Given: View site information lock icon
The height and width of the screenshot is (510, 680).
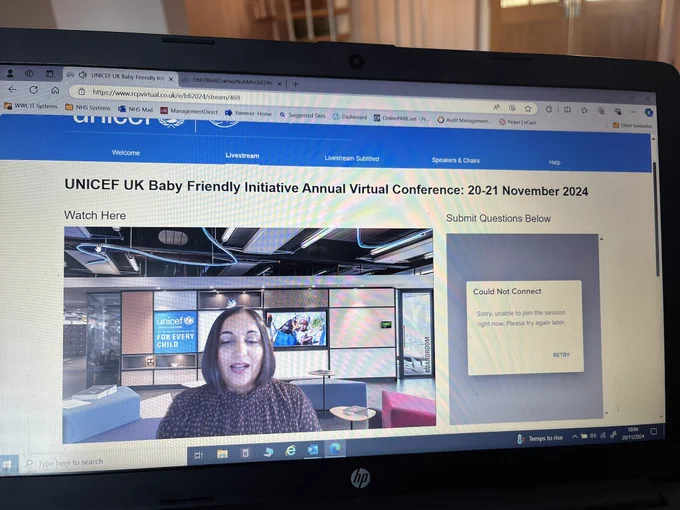Looking at the screenshot, I should click(x=82, y=92).
